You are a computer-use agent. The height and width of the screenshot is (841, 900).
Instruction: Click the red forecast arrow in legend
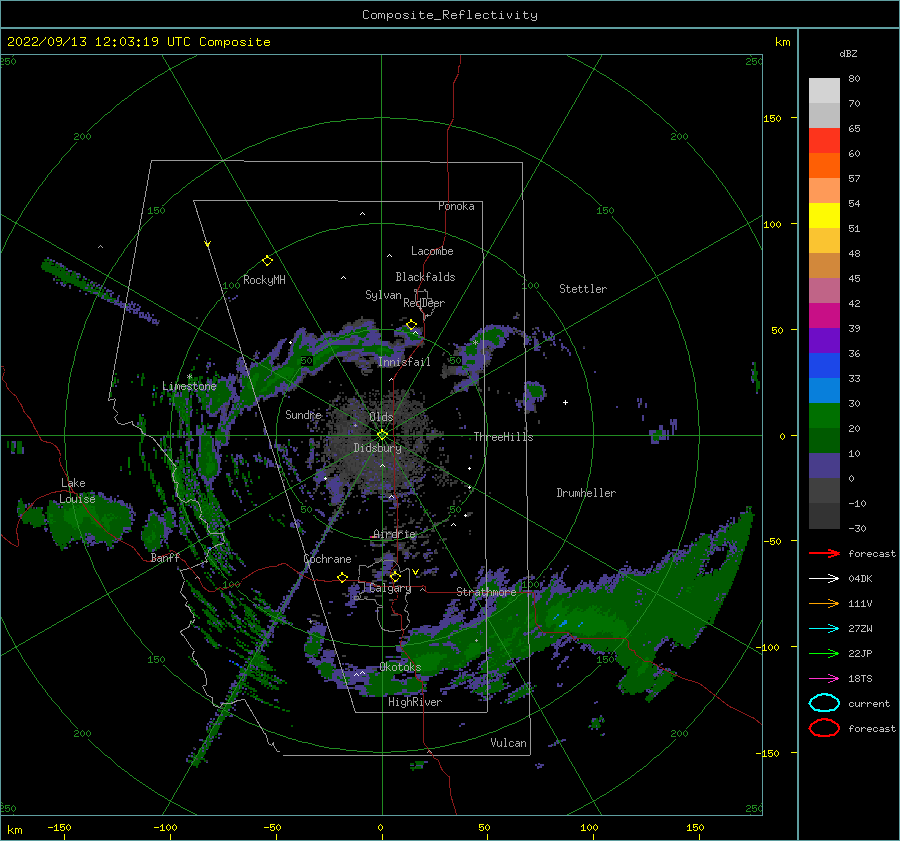(824, 553)
